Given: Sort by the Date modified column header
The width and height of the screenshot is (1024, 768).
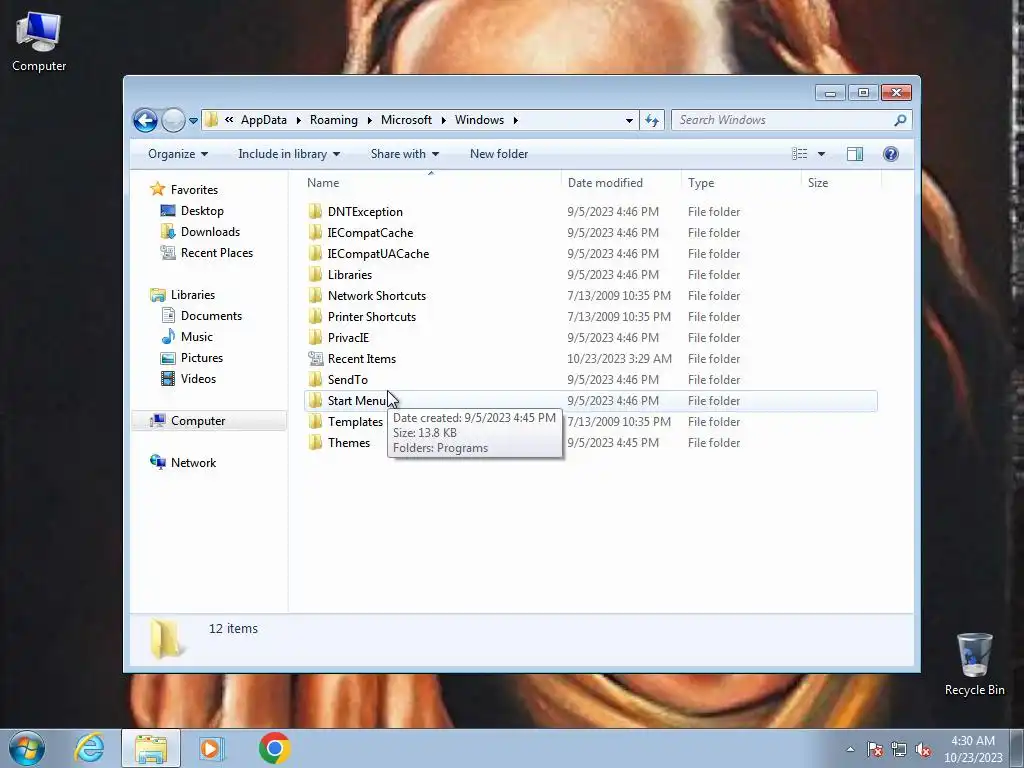Looking at the screenshot, I should coord(621,183).
